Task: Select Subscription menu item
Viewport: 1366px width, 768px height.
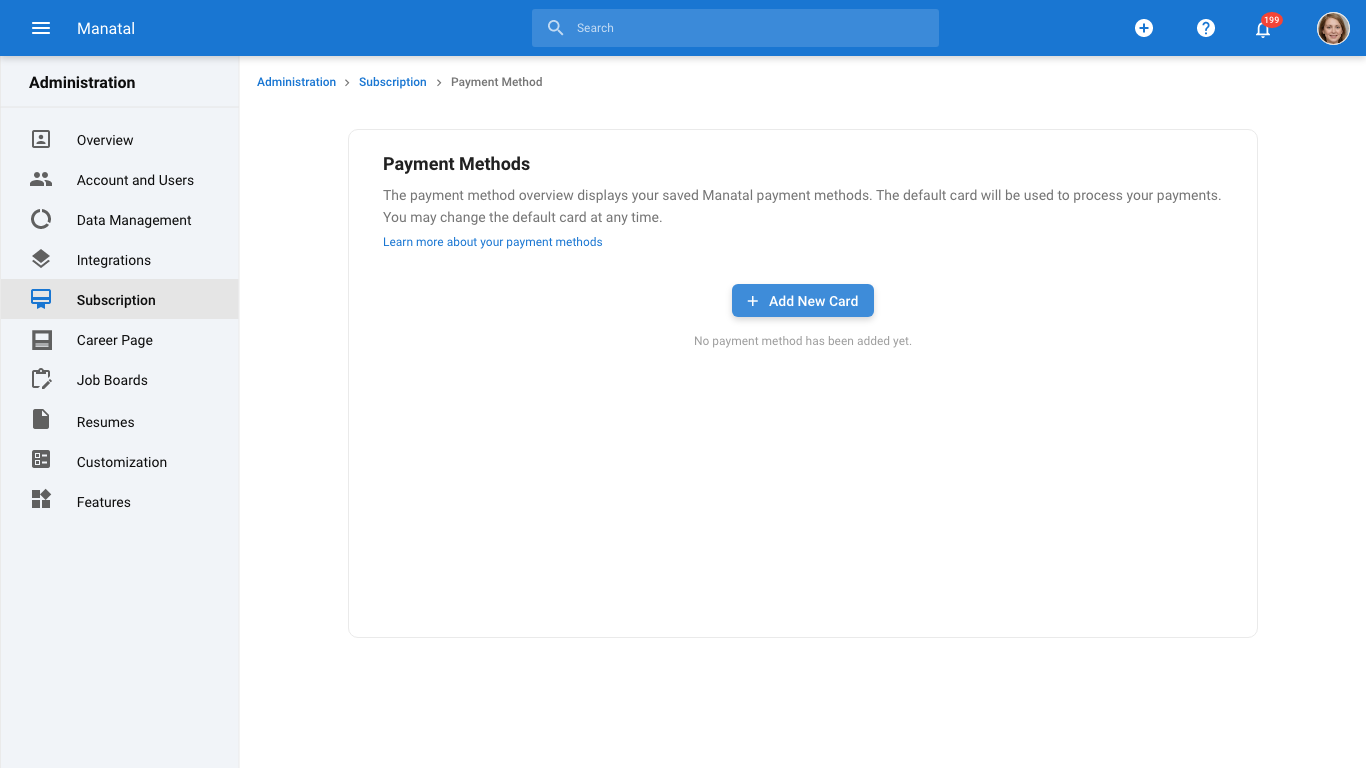Action: [x=120, y=299]
